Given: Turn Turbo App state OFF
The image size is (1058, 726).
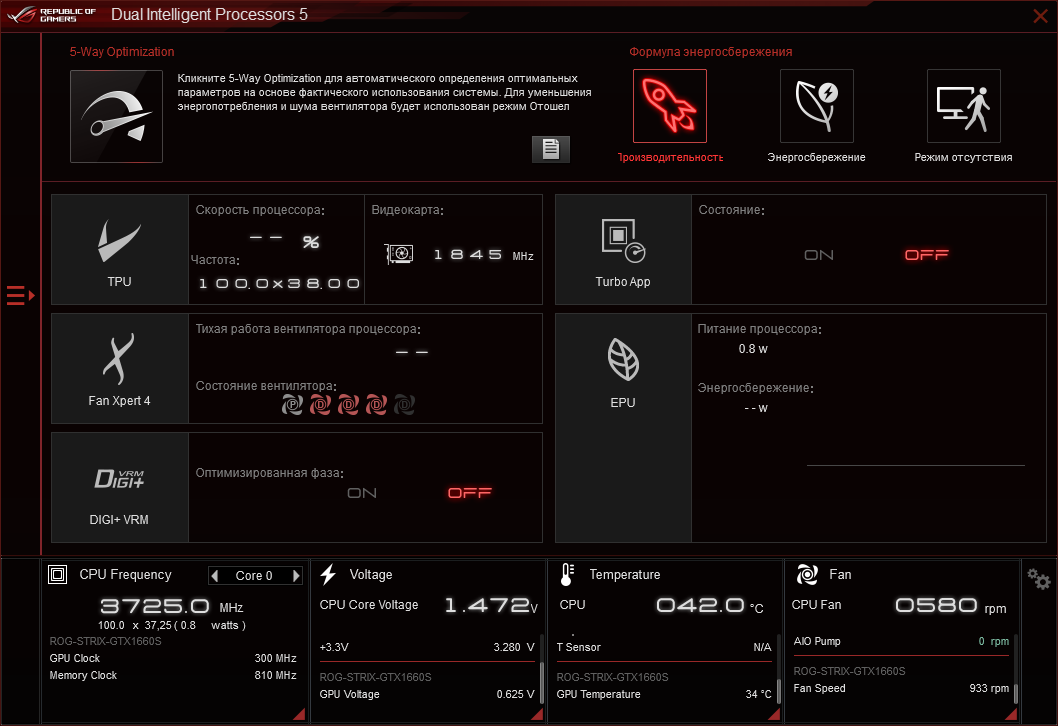Looking at the screenshot, I should pyautogui.click(x=926, y=254).
